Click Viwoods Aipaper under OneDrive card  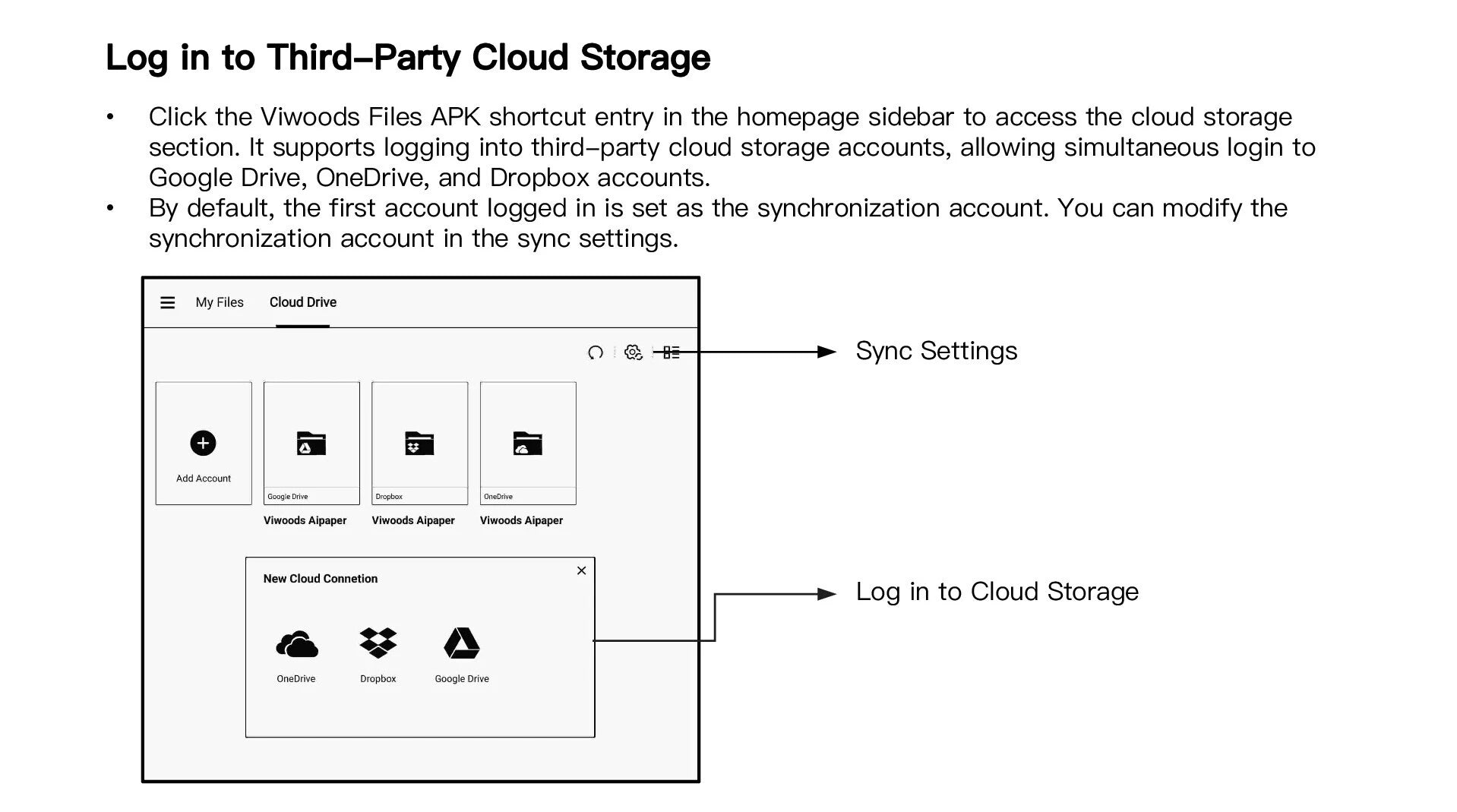[x=521, y=520]
